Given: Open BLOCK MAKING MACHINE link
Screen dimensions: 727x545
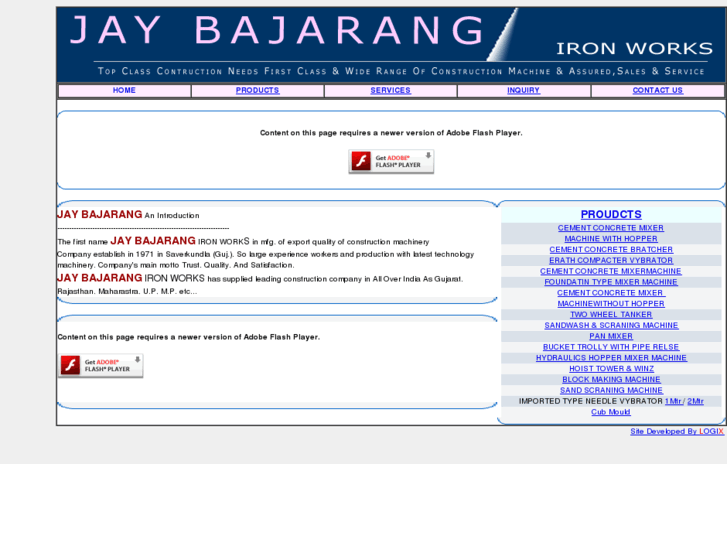Looking at the screenshot, I should (x=611, y=379).
